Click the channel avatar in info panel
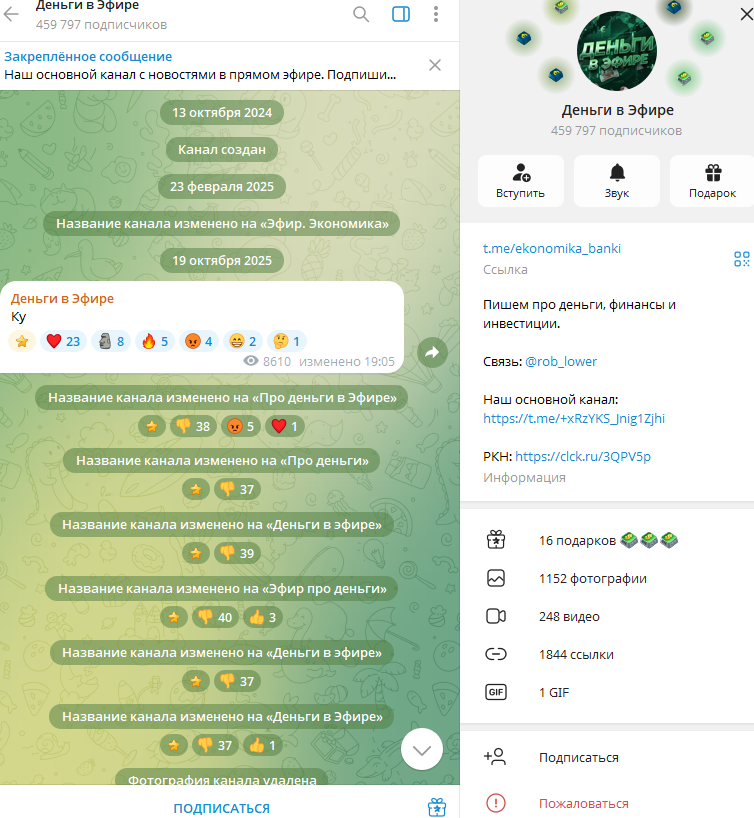The width and height of the screenshot is (754, 818). coord(617,51)
